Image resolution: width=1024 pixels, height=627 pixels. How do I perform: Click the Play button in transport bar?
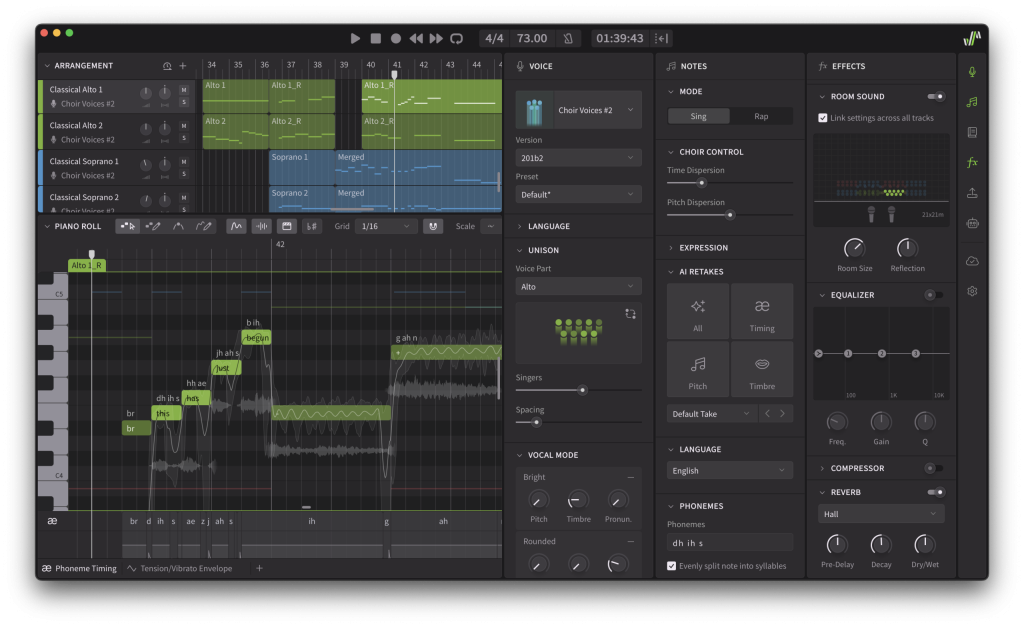pyautogui.click(x=355, y=38)
